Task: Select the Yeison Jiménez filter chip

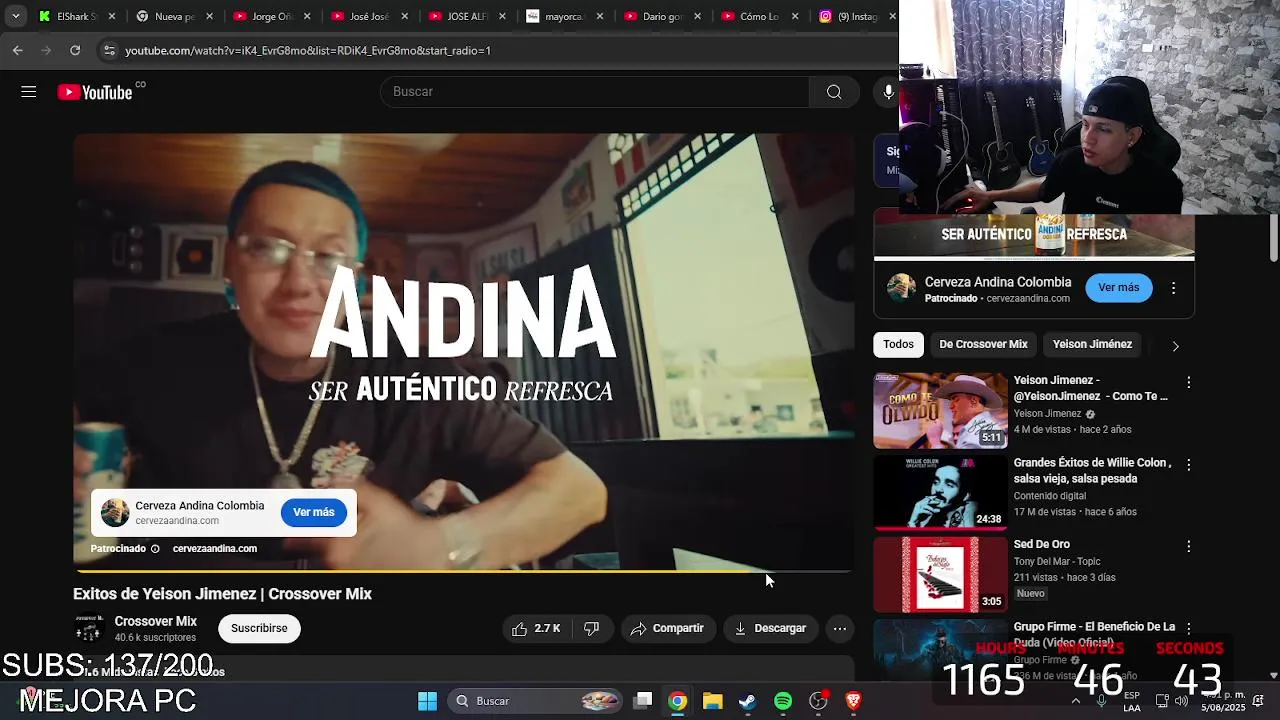Action: (x=1092, y=344)
